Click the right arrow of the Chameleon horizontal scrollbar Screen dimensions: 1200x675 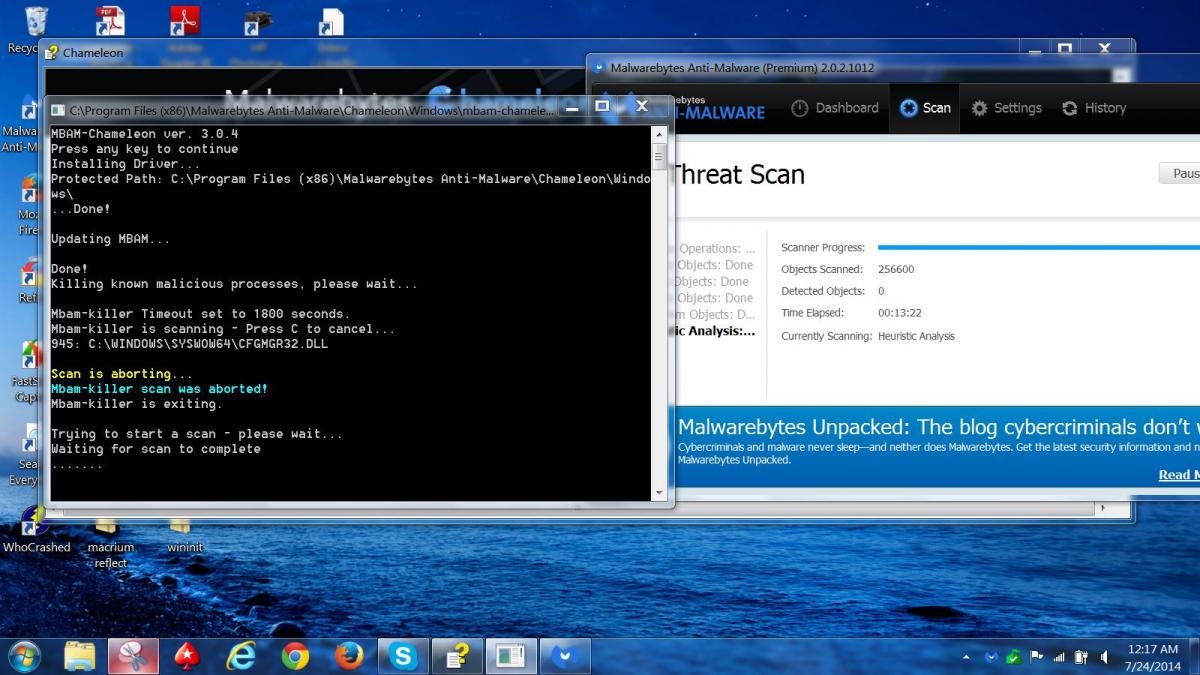(x=1104, y=509)
